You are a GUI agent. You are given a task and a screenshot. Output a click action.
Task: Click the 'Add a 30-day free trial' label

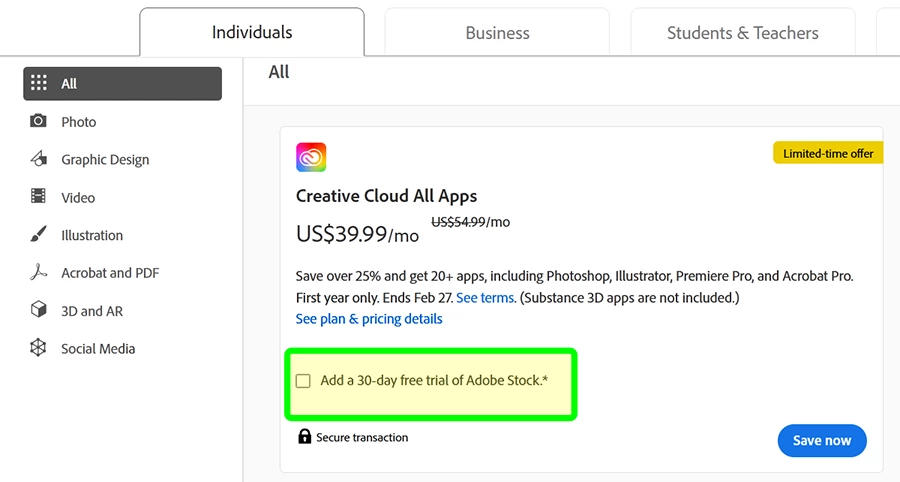coord(434,380)
